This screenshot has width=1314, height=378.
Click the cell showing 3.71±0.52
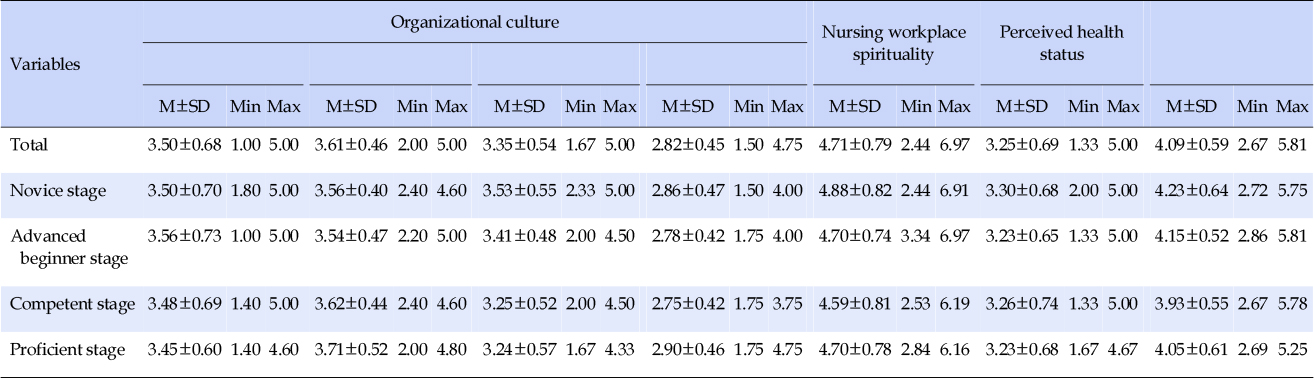point(348,349)
